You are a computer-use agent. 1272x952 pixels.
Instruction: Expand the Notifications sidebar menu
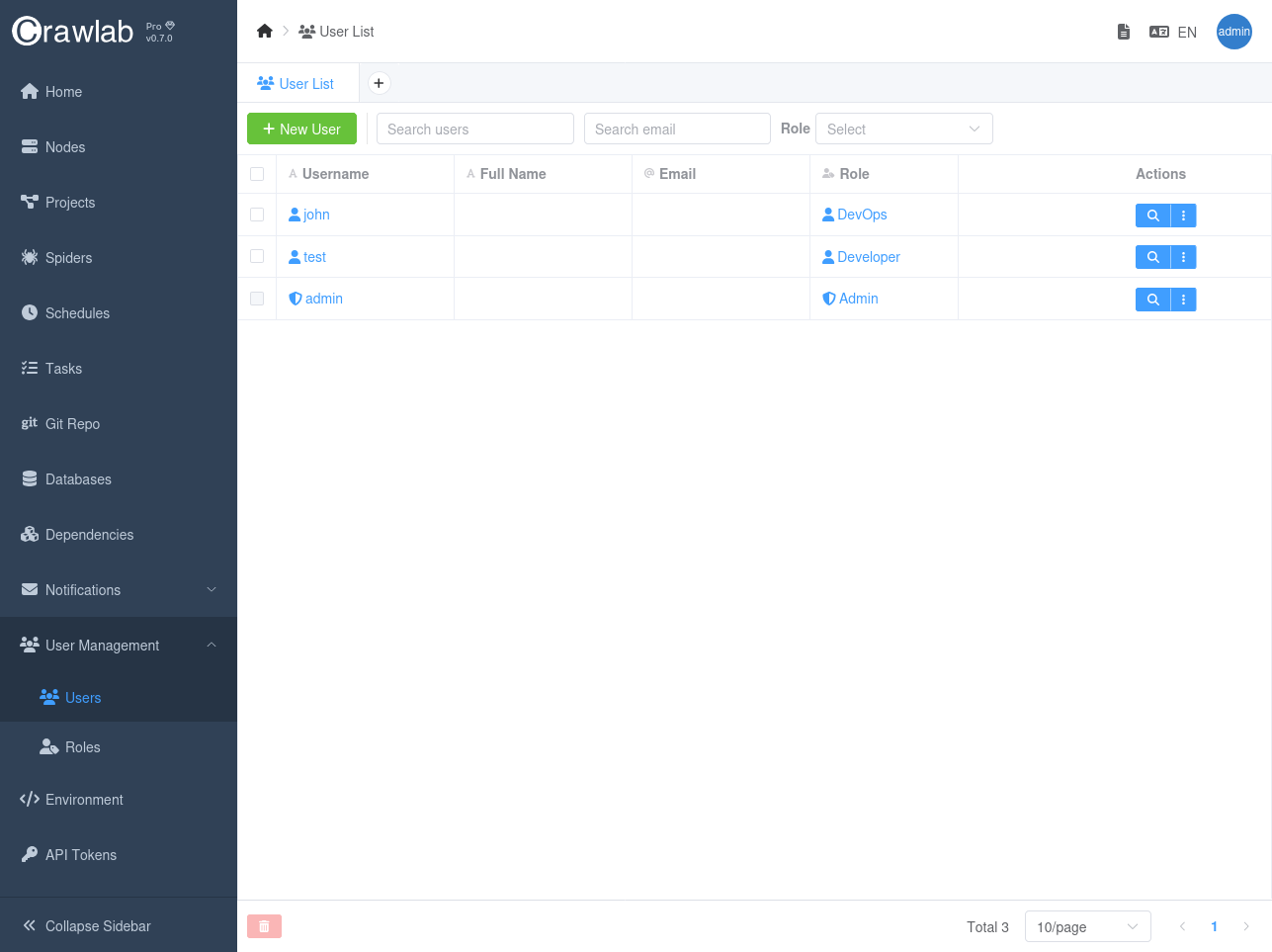[x=119, y=590]
